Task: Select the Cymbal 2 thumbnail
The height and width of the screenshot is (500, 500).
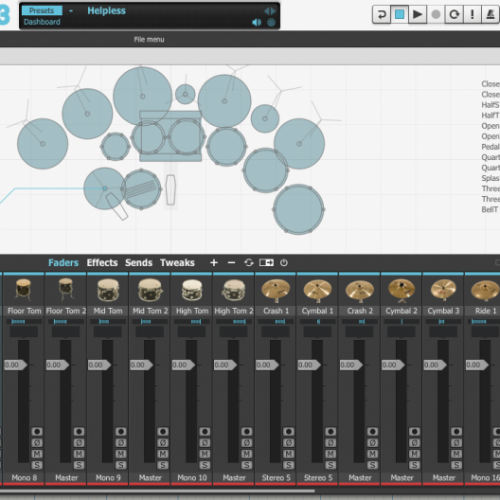Action: point(402,290)
